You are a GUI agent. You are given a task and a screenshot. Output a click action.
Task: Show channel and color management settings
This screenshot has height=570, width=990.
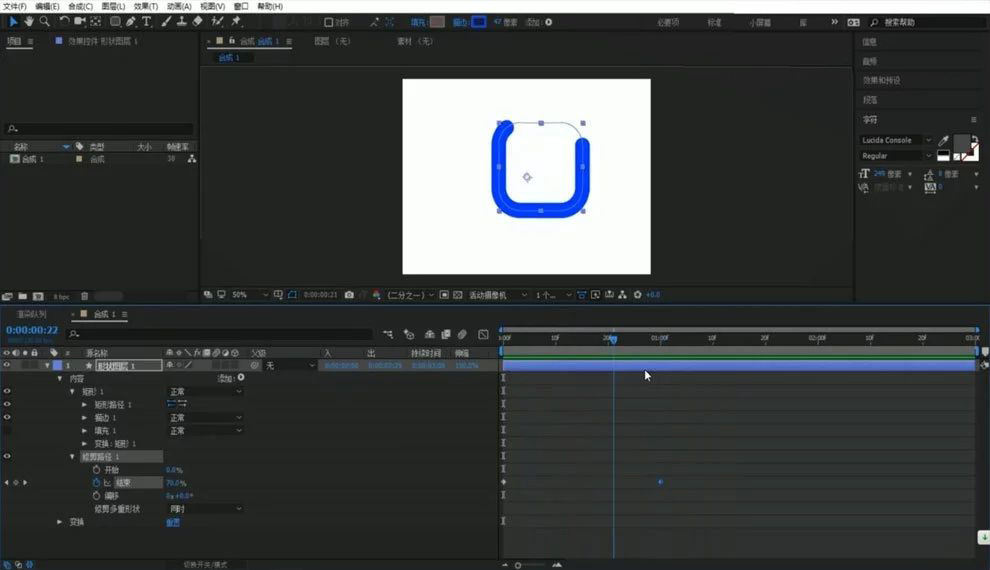[376, 295]
